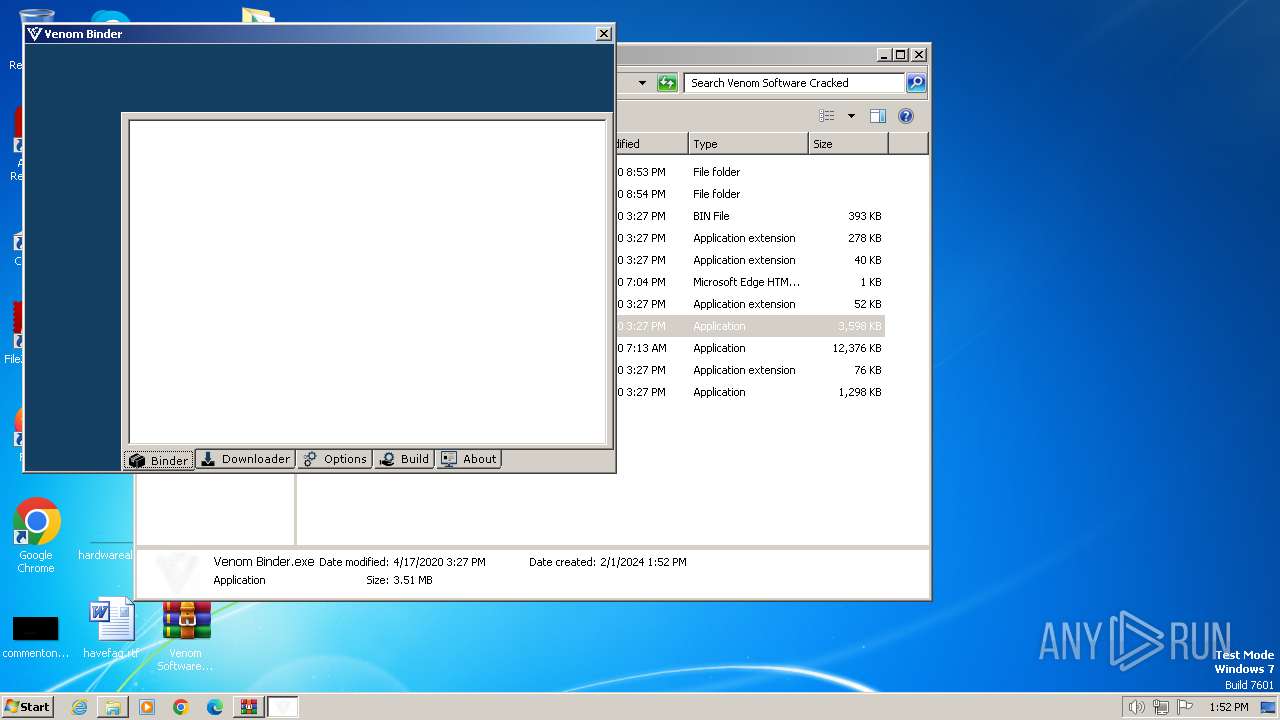
Task: Open Google Chrome desktop shortcut
Action: 36,535
